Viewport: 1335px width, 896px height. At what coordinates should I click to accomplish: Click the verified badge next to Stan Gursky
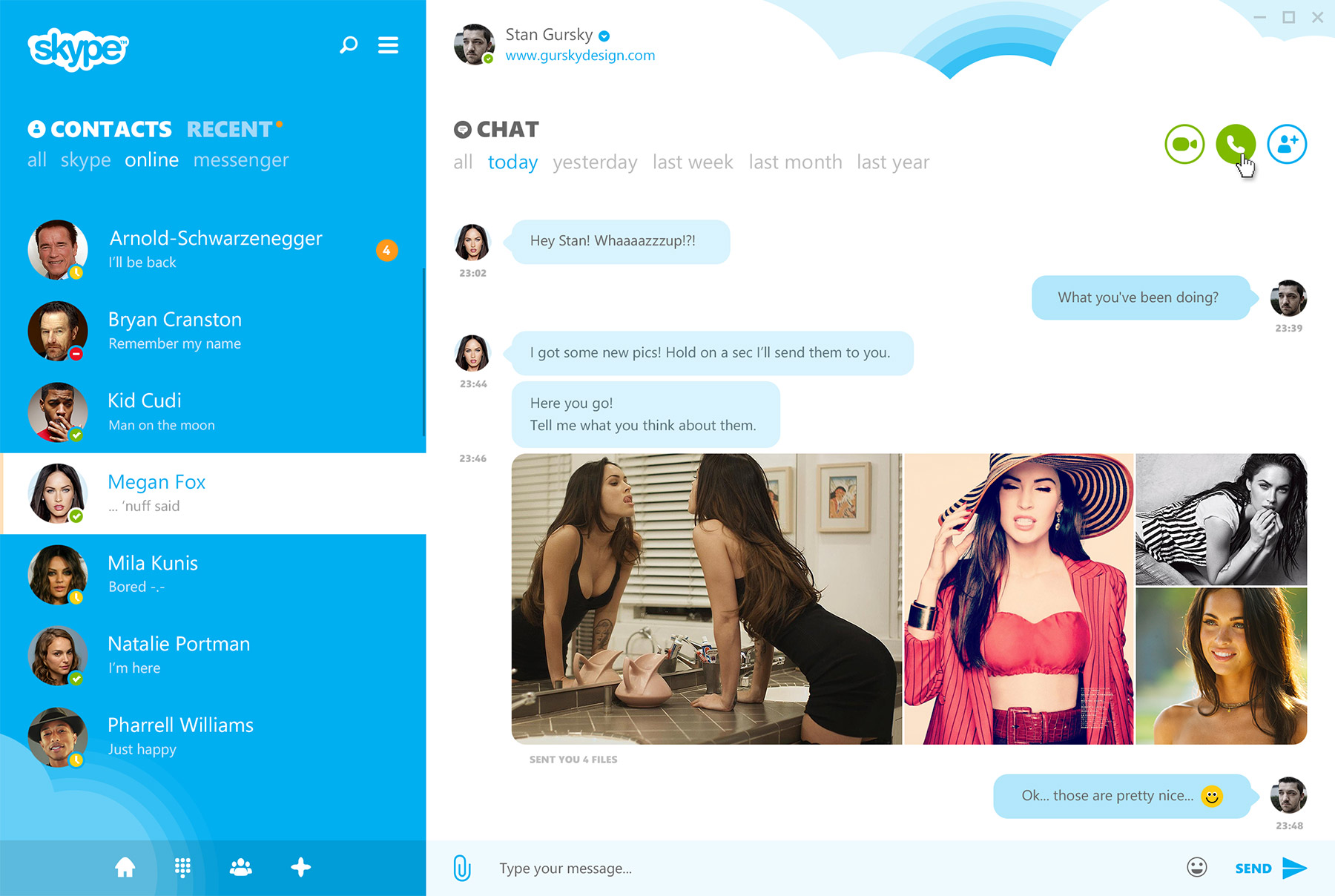click(604, 36)
